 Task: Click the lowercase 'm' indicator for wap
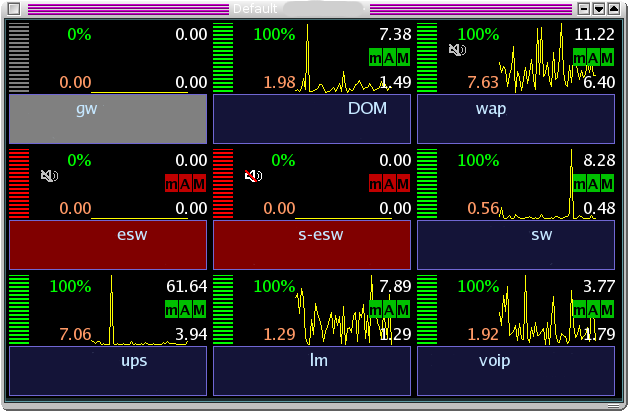[580, 58]
